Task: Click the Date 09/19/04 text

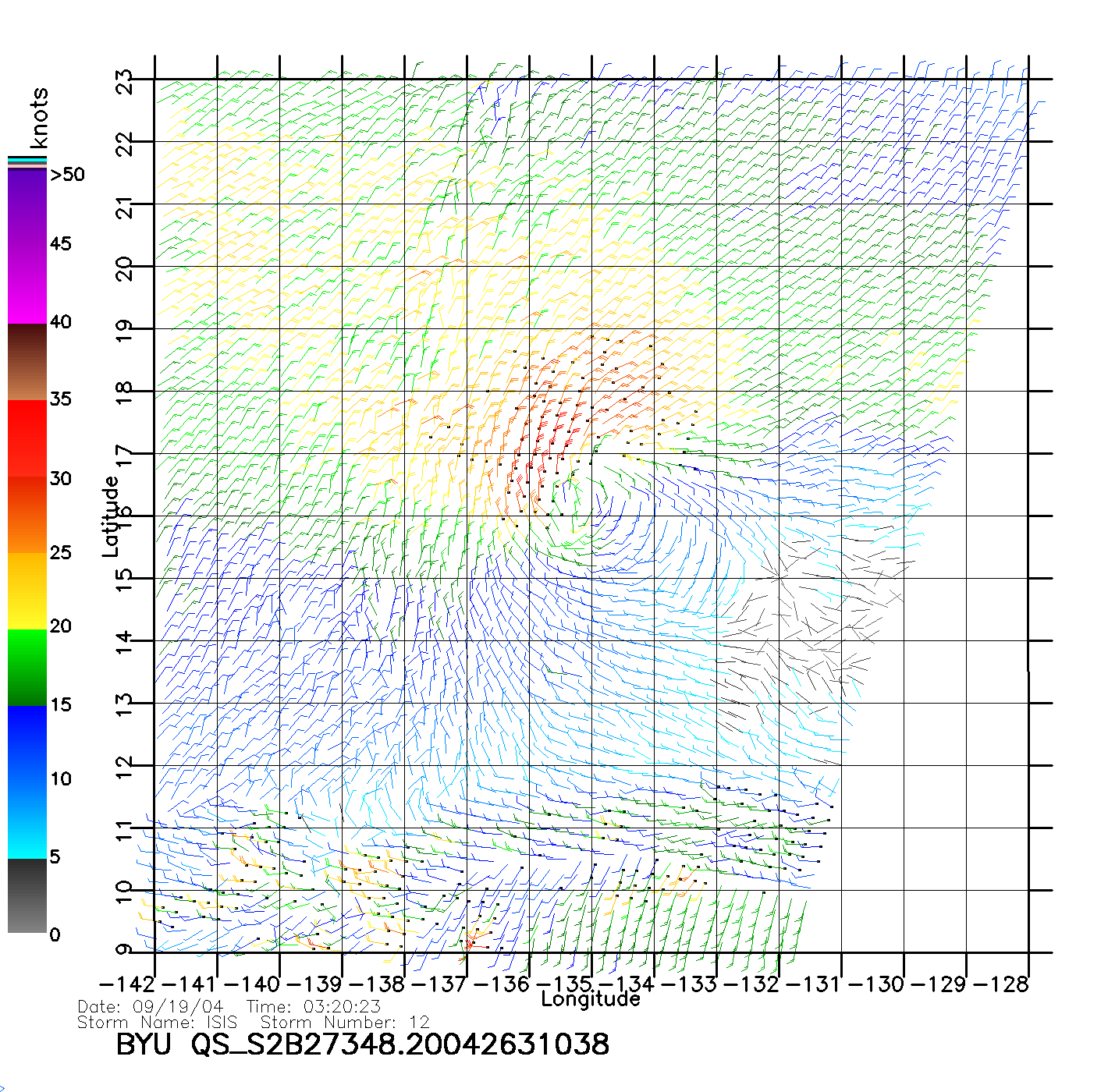Action: point(150,1007)
